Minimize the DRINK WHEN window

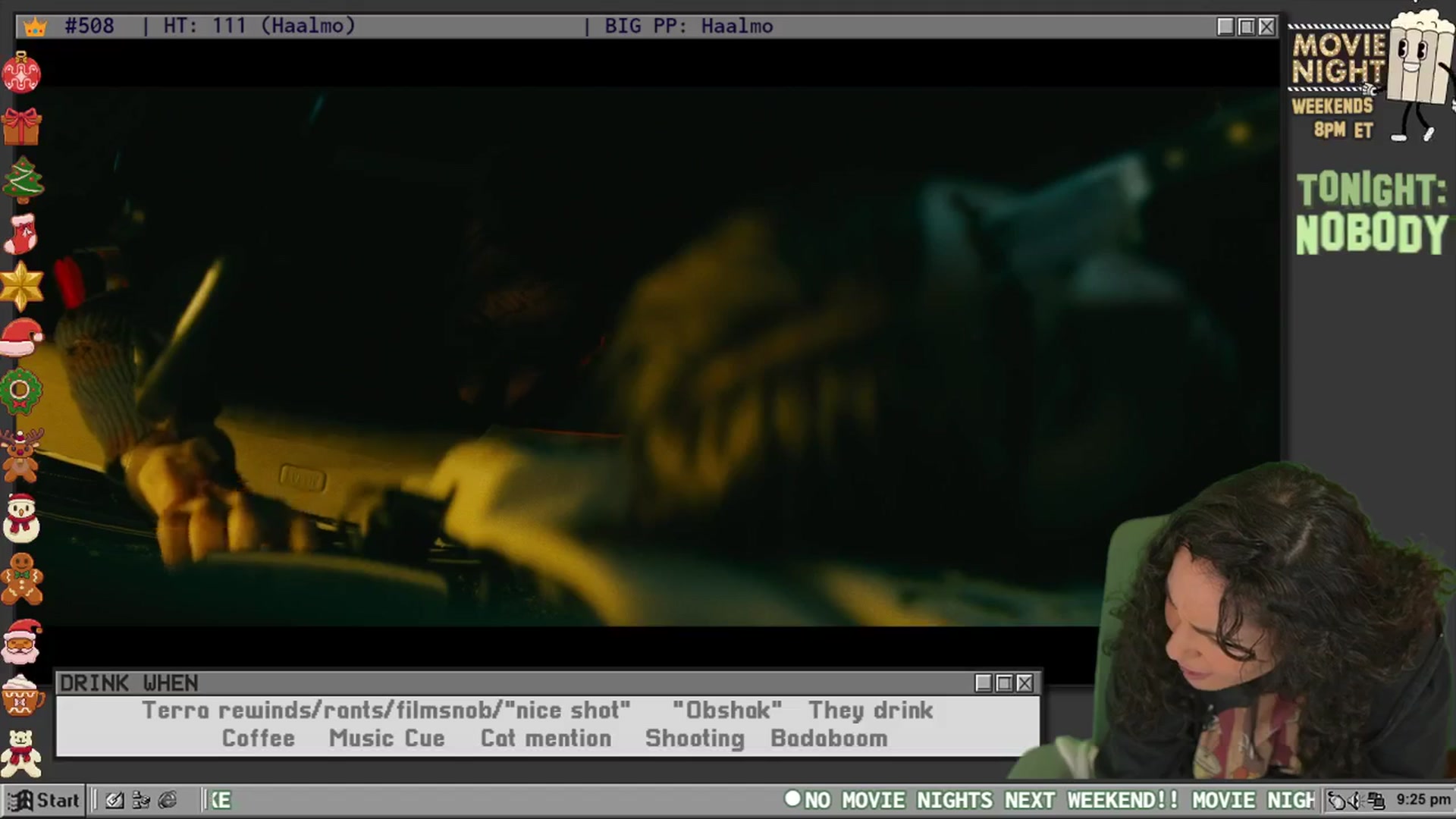984,683
